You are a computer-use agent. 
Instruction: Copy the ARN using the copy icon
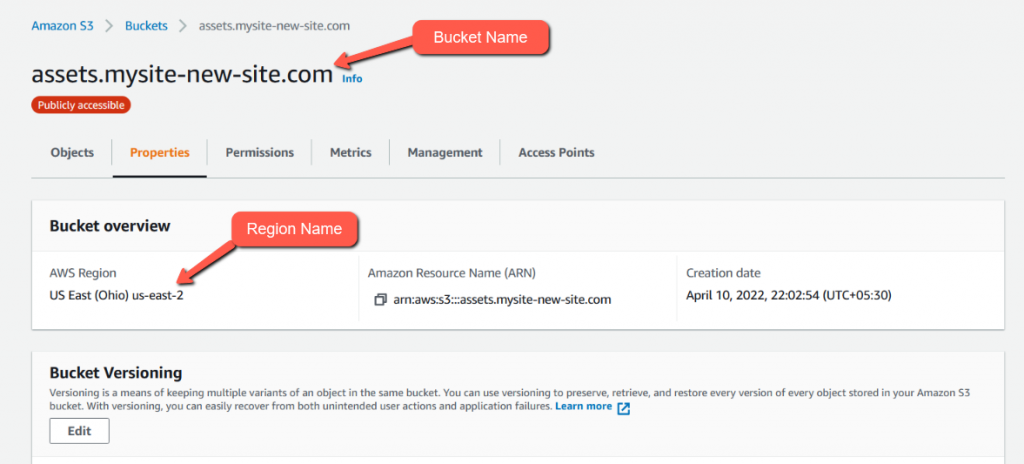point(380,300)
